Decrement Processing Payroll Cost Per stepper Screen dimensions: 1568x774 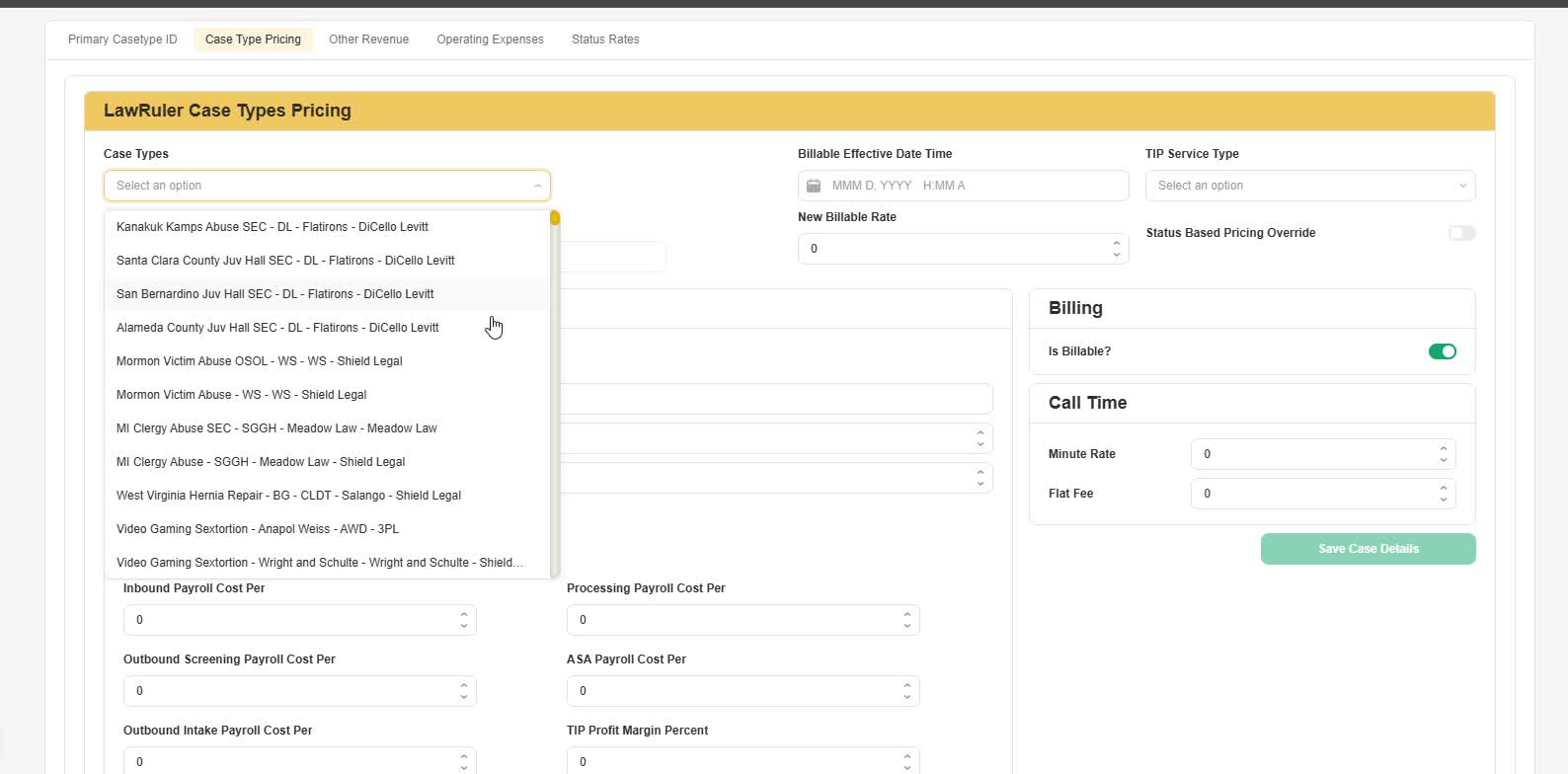point(906,626)
